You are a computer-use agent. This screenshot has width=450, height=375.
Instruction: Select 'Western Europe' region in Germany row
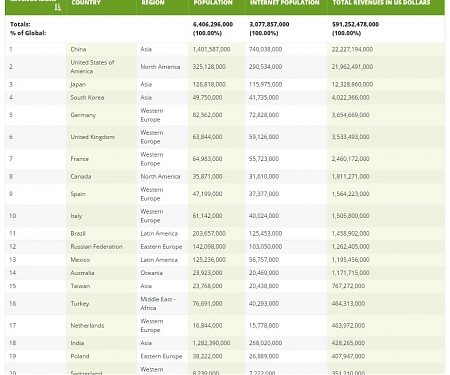pyautogui.click(x=152, y=115)
